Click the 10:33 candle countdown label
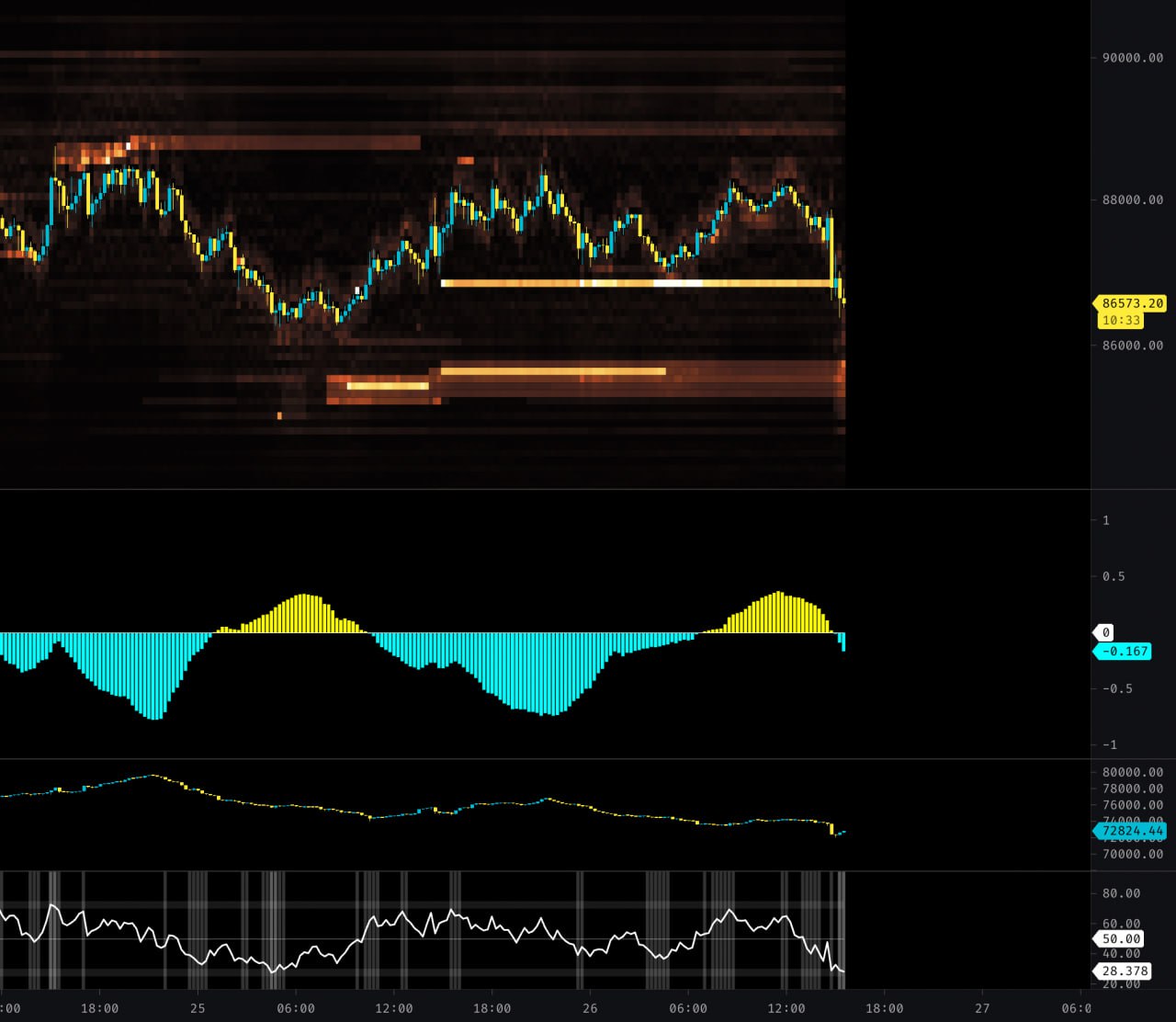Screen dimensions: 1176x1022 click(1121, 321)
